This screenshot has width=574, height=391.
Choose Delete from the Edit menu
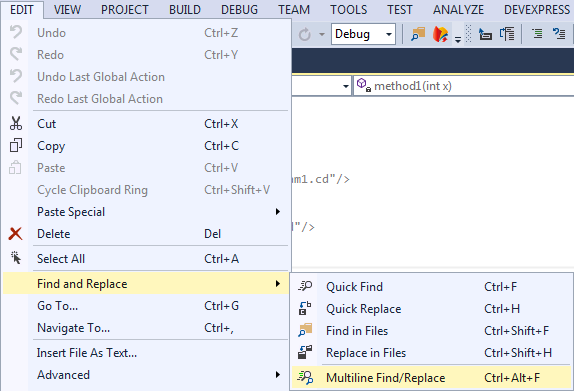[x=146, y=234]
